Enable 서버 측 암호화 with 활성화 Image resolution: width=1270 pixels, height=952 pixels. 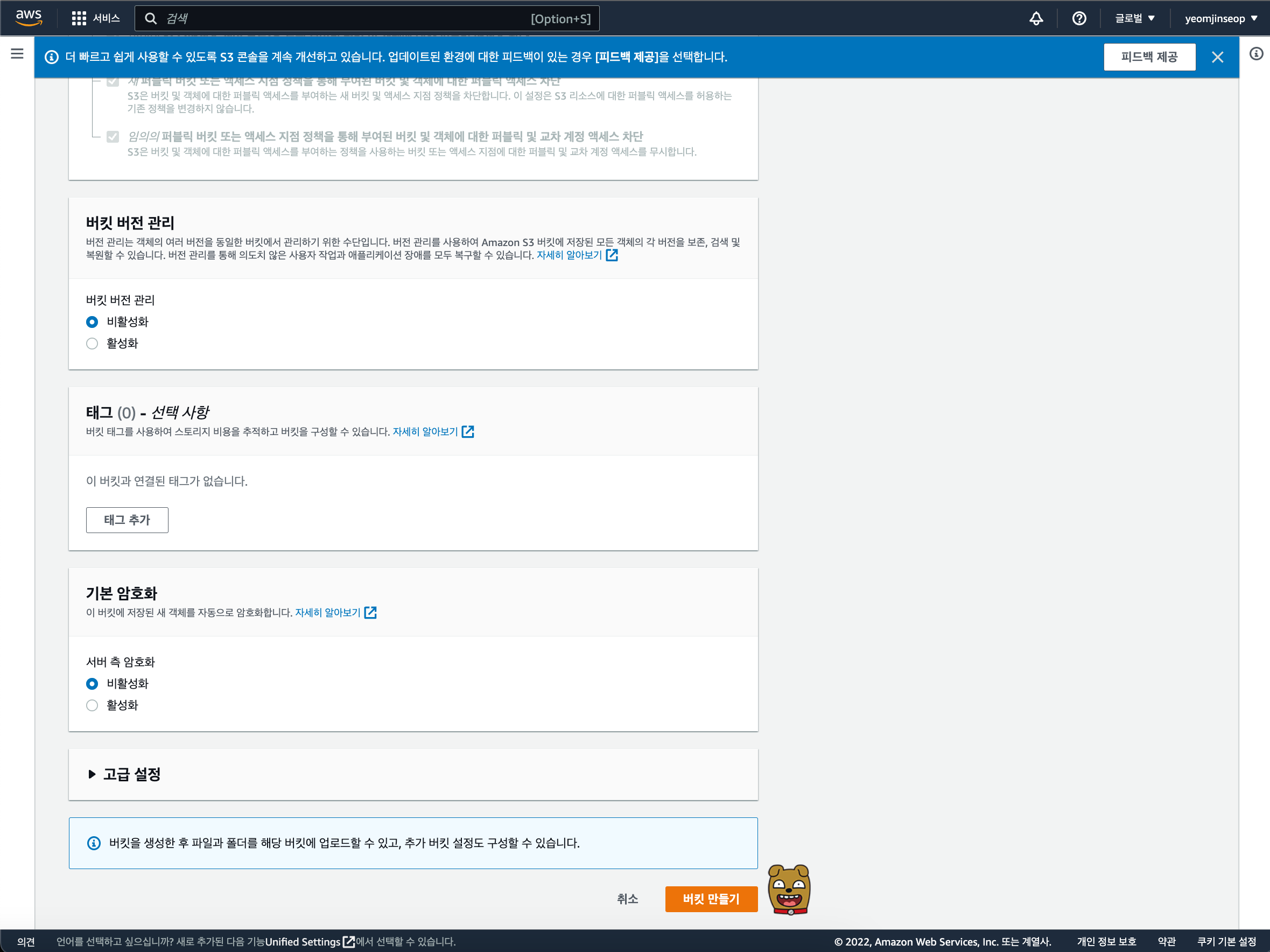92,705
